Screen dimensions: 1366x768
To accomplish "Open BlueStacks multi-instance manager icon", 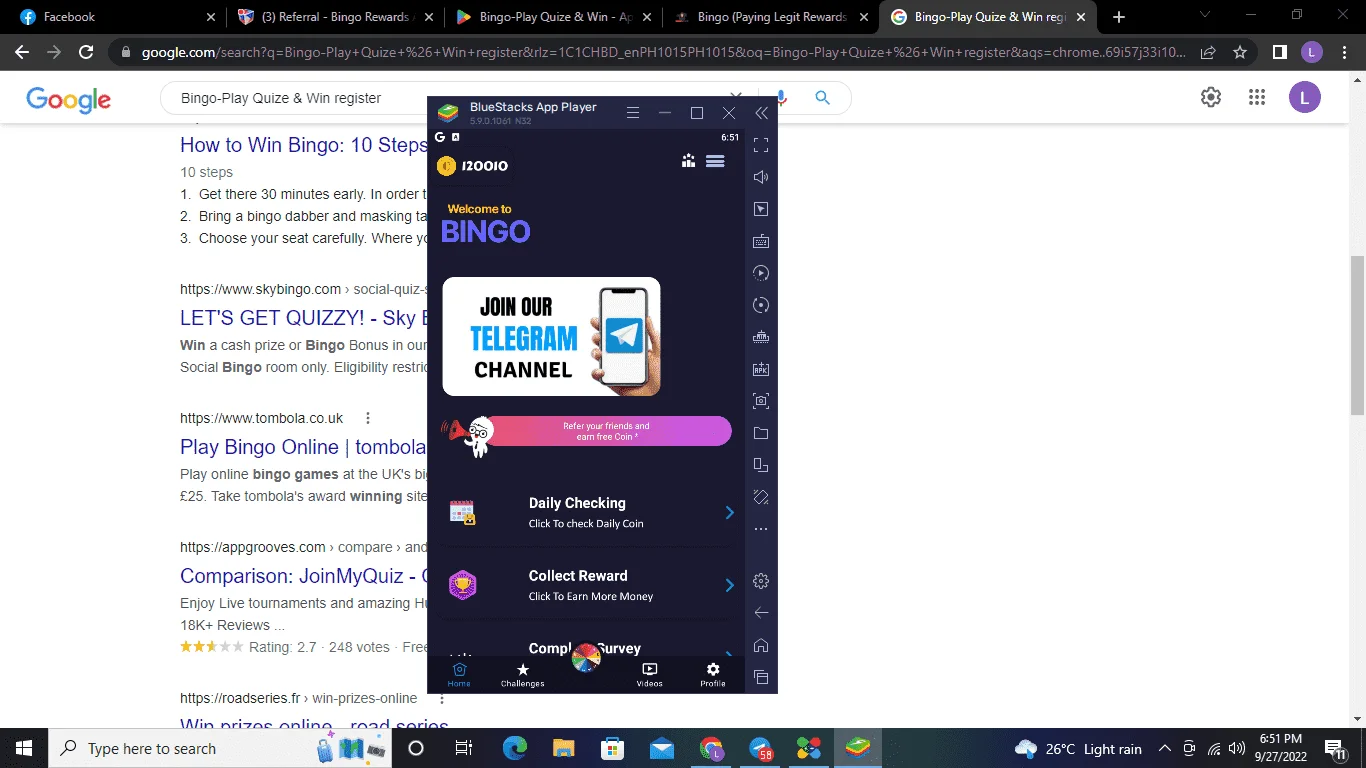I will (761, 337).
